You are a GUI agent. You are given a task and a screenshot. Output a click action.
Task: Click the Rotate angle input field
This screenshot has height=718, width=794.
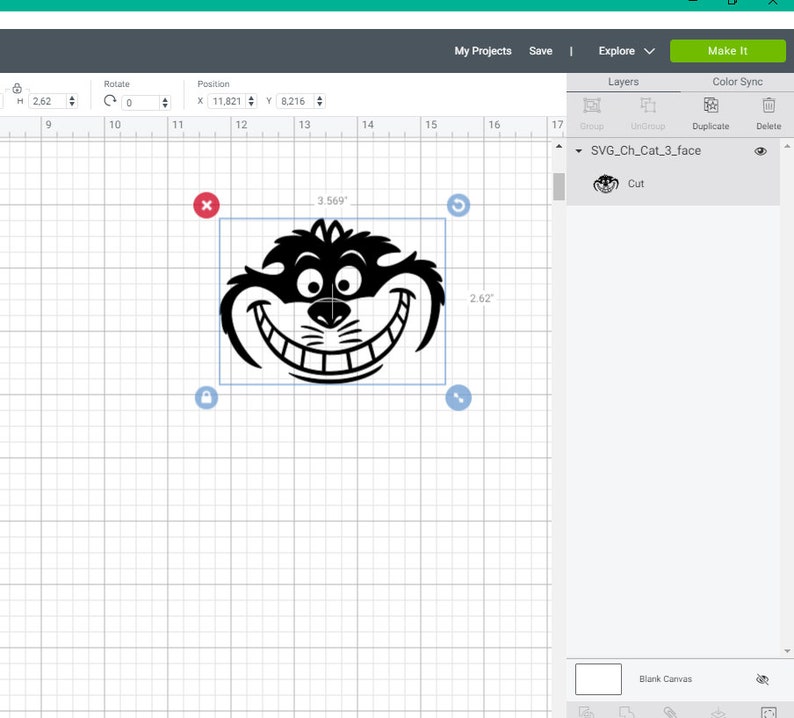point(140,103)
